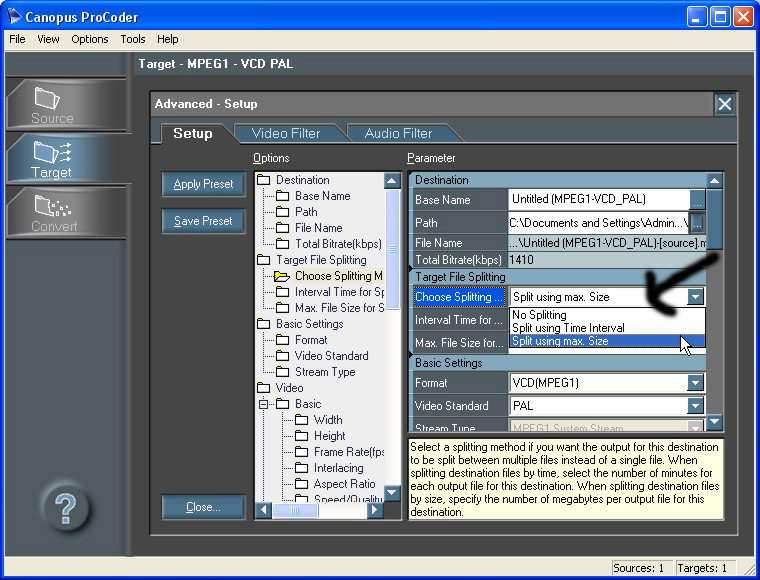Select Interval Time for Sp tree item
This screenshot has height=580, width=760.
click(330, 292)
